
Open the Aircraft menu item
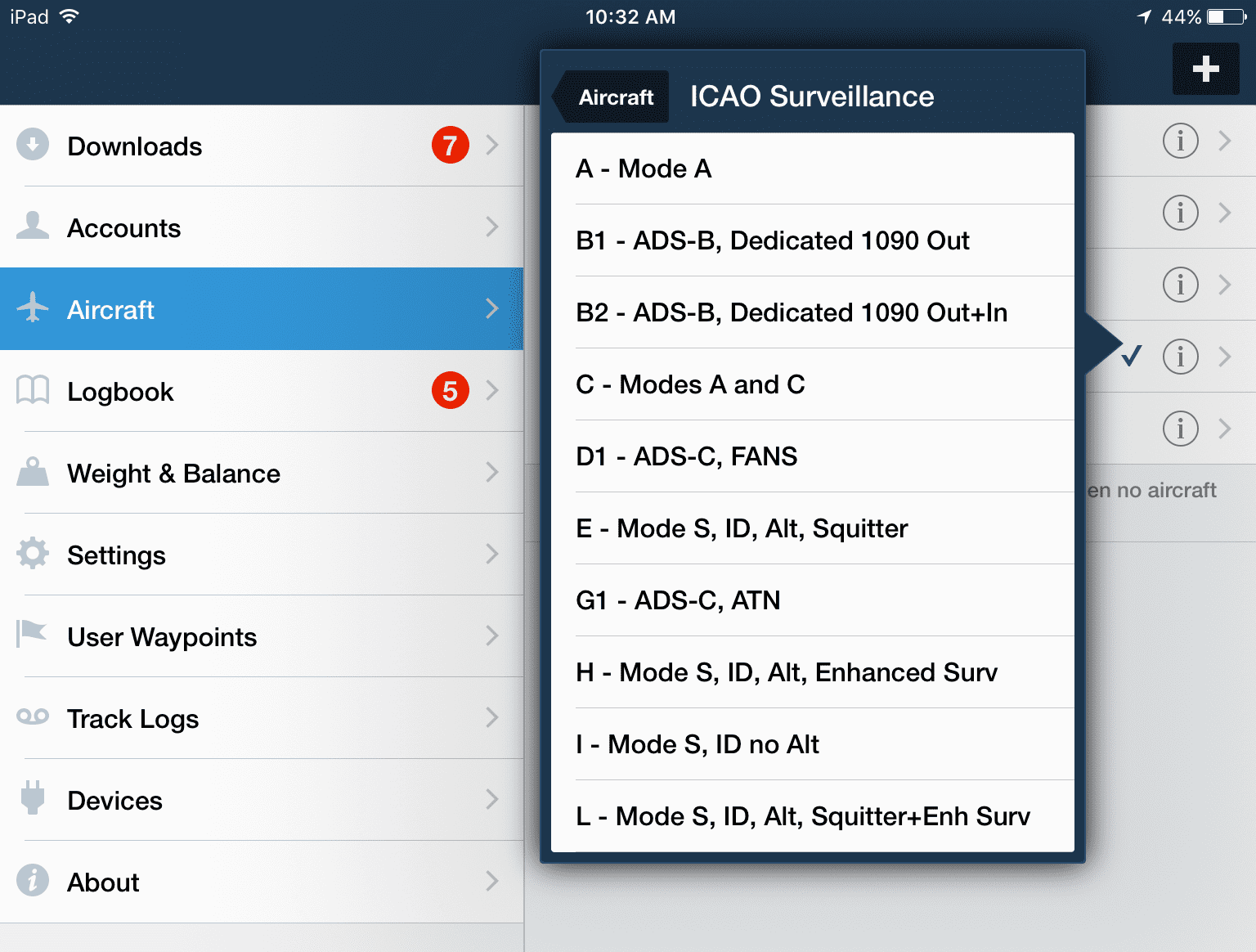tap(262, 309)
